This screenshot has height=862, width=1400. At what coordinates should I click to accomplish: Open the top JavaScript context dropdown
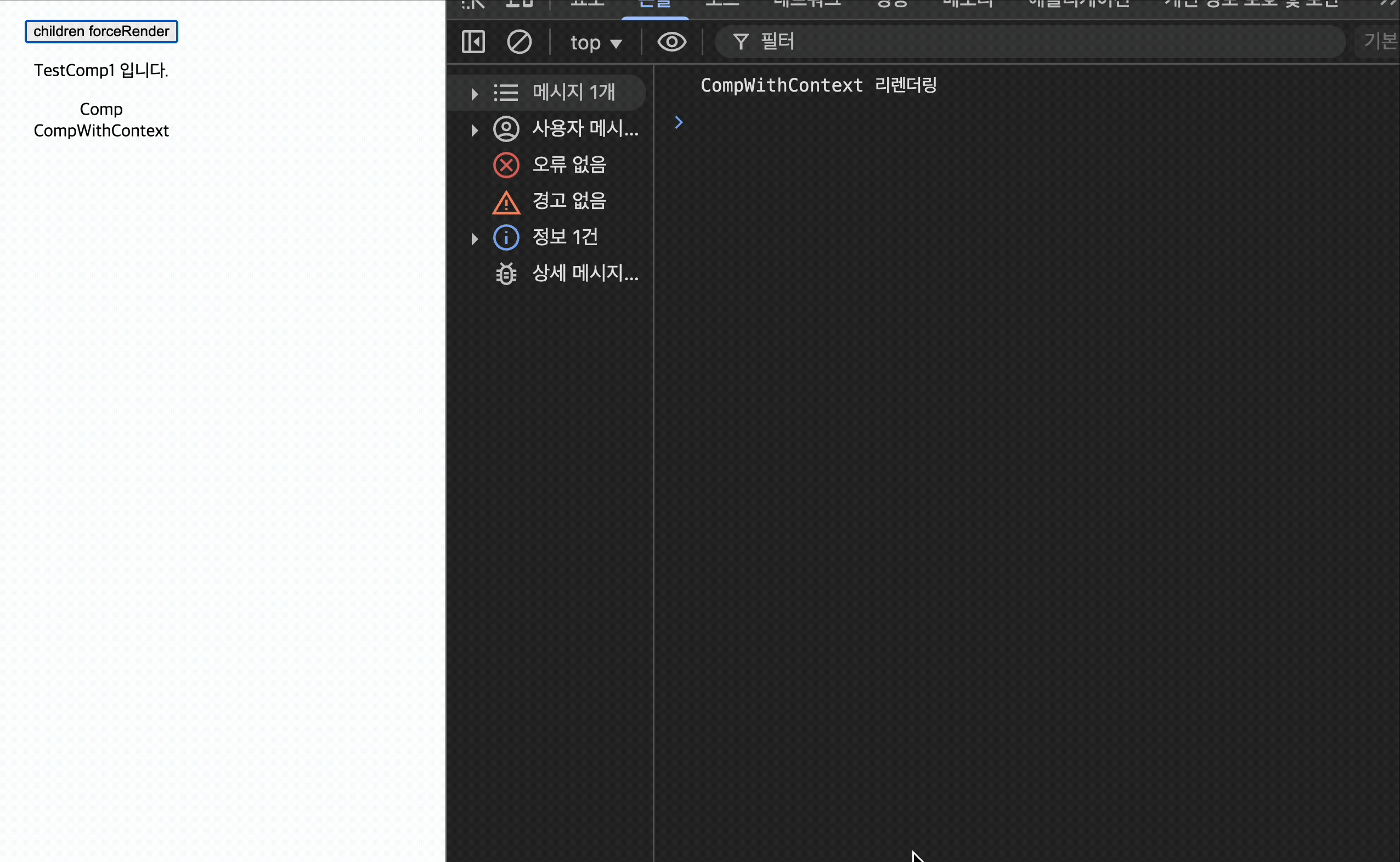coord(595,43)
